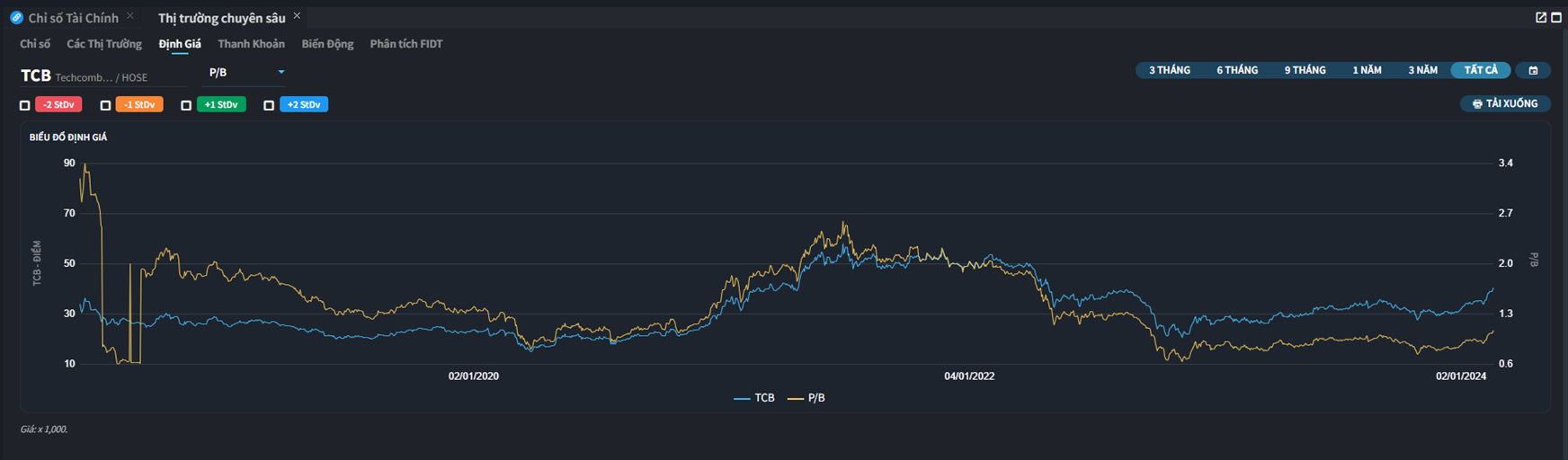Viewport: 1568px width, 460px height.
Task: Open the calendar date range picker
Action: tap(1533, 70)
